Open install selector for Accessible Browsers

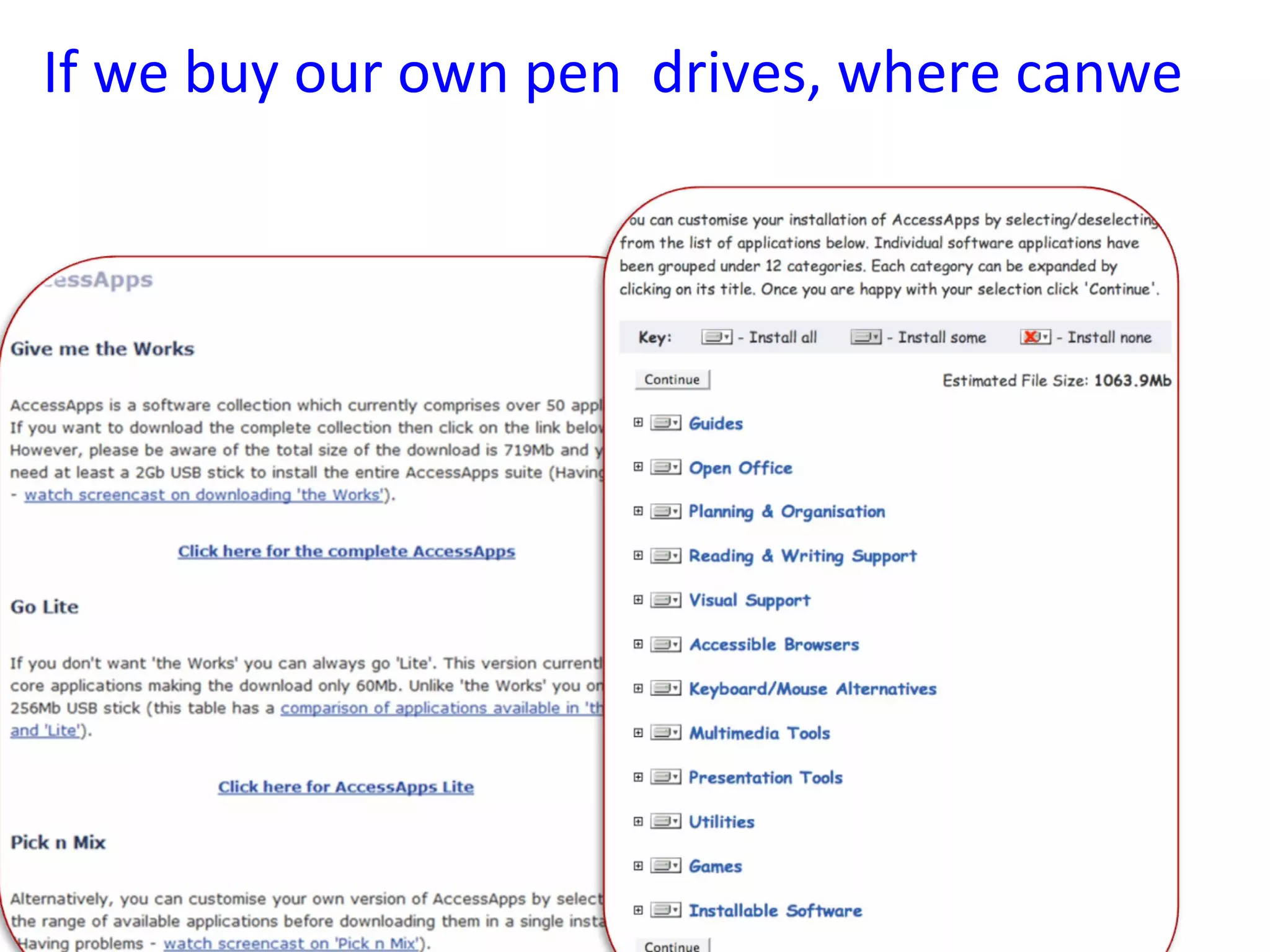[666, 644]
